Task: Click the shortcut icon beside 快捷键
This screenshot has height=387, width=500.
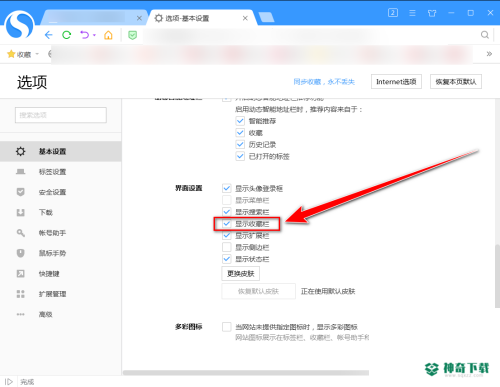Action: 21,274
